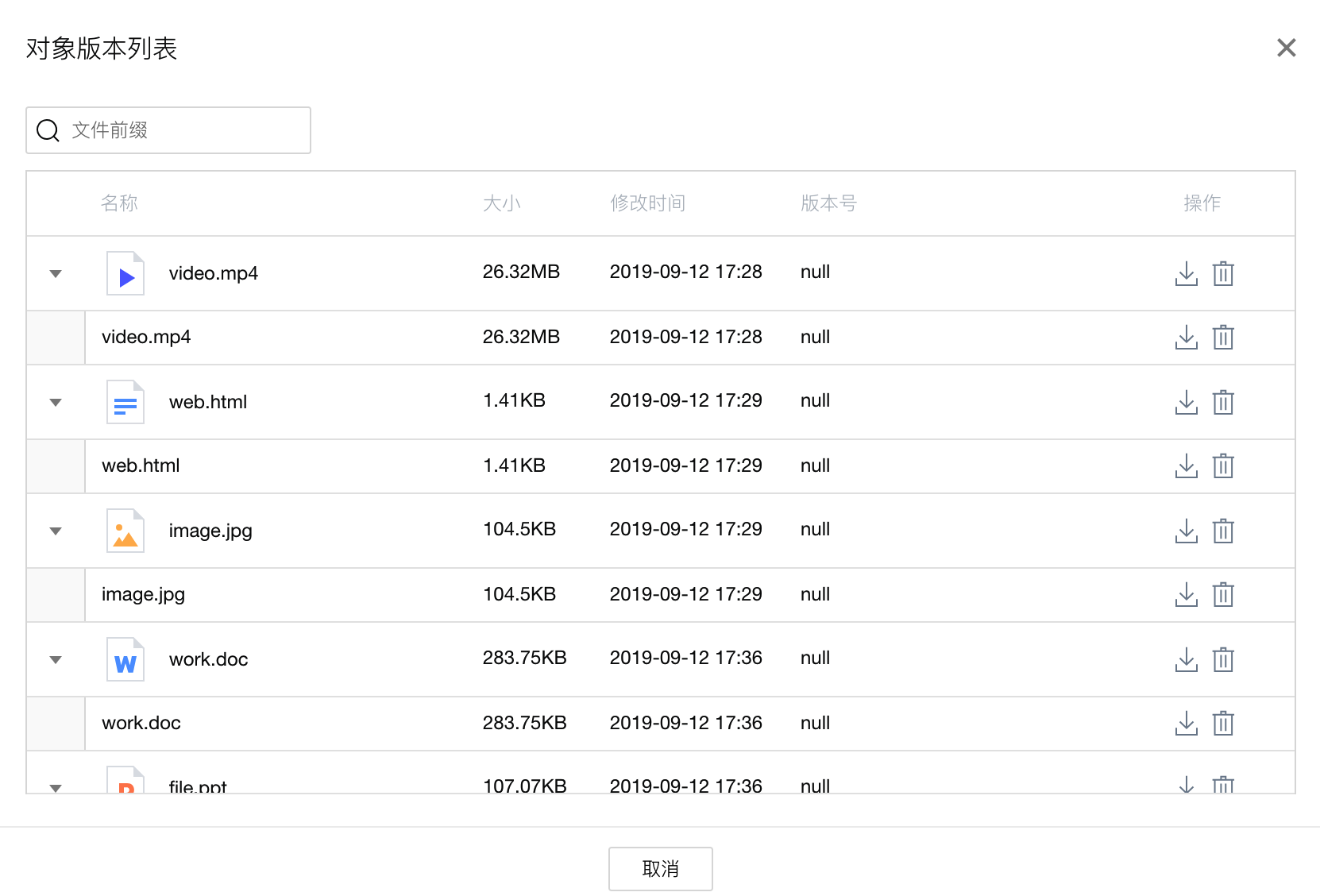Delete the parent video.mp4 object
The height and width of the screenshot is (896, 1320).
pos(1223,273)
